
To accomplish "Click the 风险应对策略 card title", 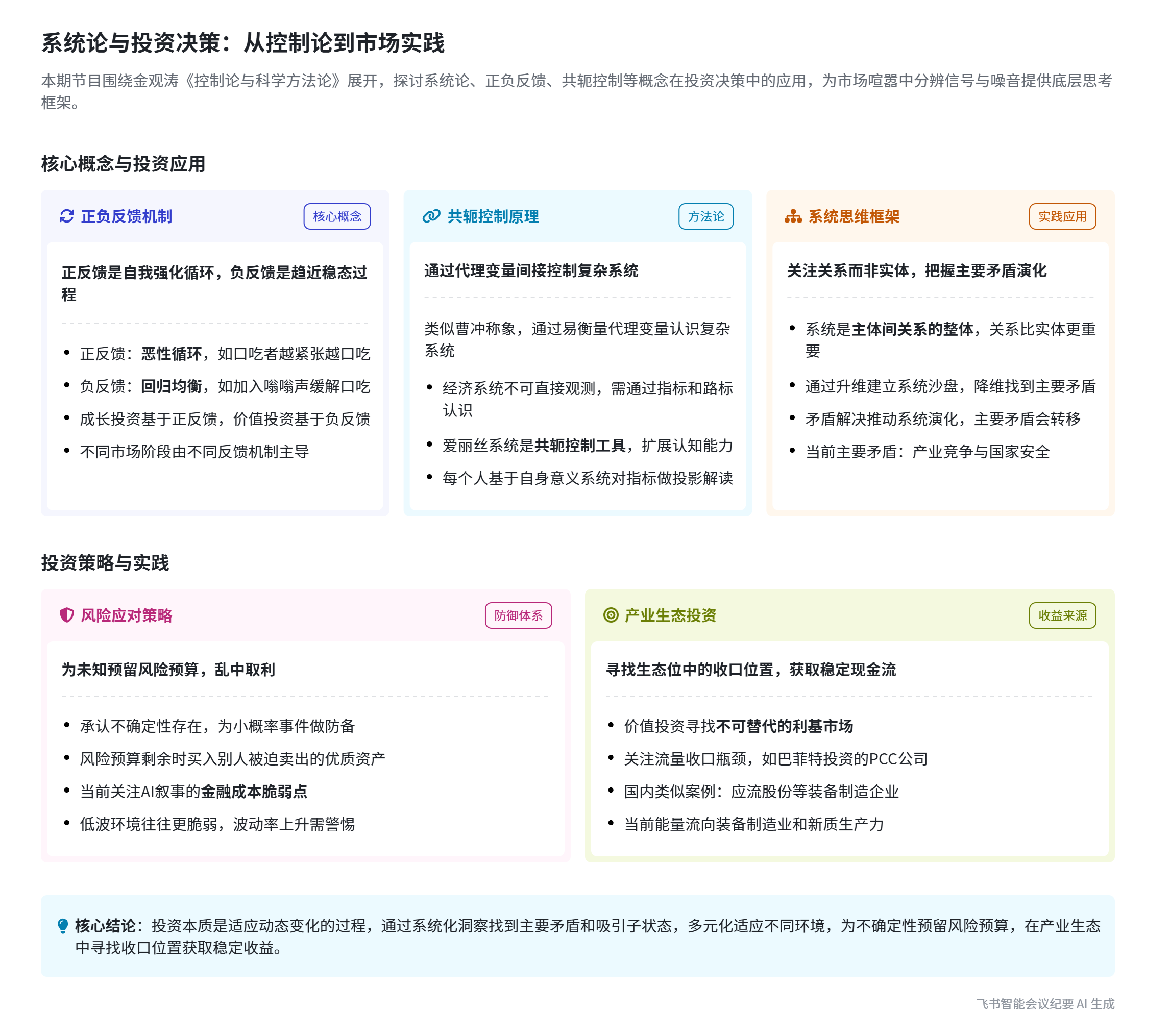I will 127,615.
